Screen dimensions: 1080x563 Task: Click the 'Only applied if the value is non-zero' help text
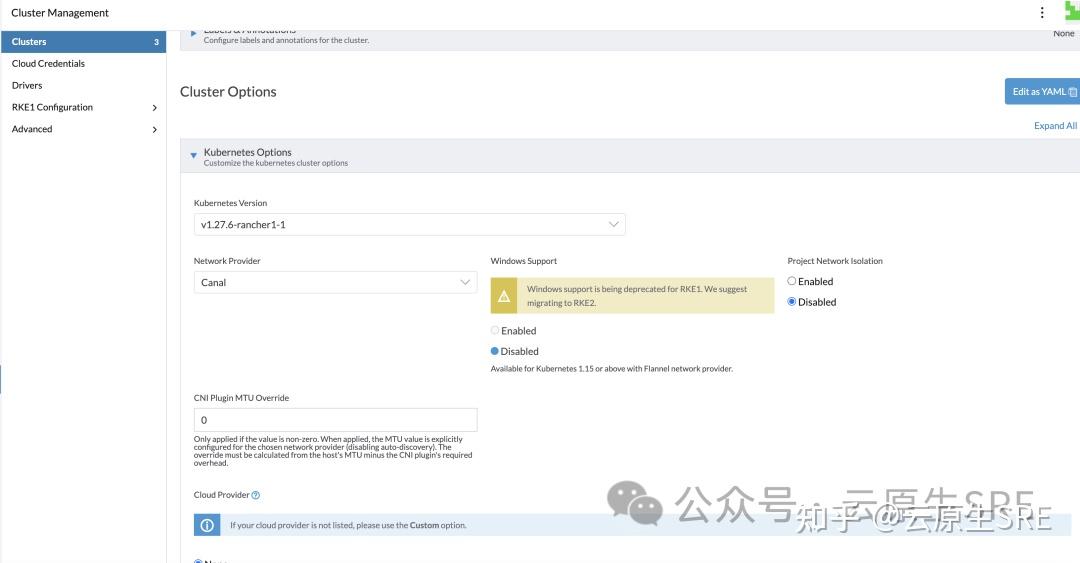pyautogui.click(x=333, y=451)
